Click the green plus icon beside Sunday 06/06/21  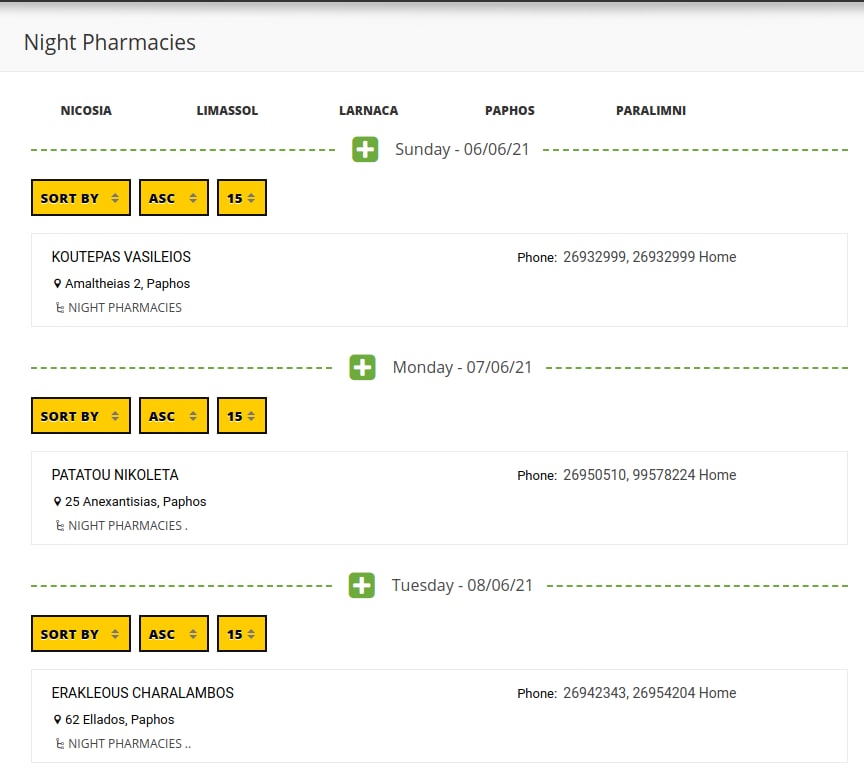coord(365,150)
